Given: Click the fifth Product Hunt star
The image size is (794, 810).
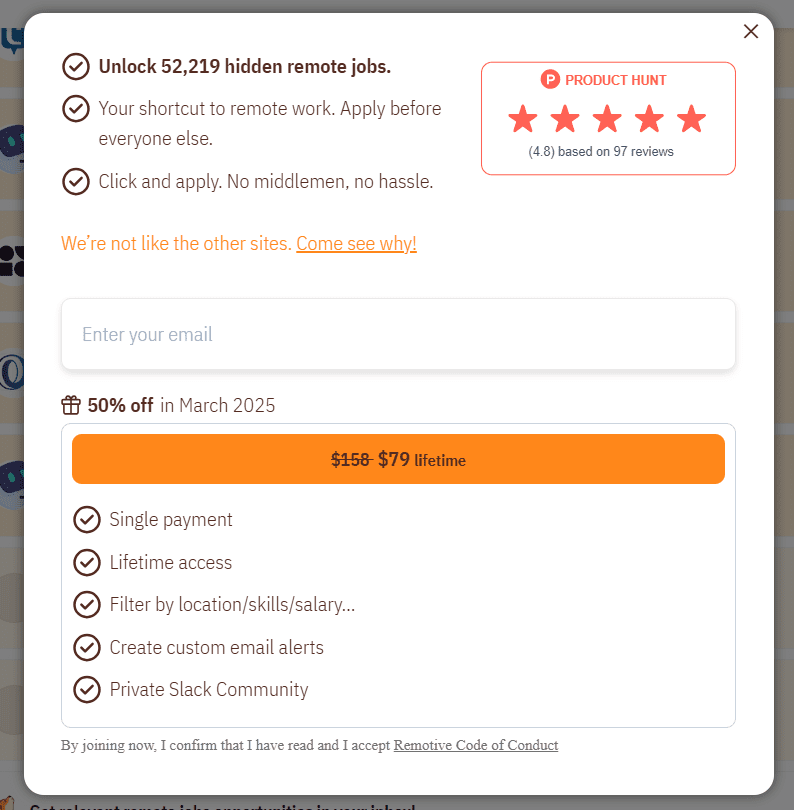Looking at the screenshot, I should [x=691, y=118].
